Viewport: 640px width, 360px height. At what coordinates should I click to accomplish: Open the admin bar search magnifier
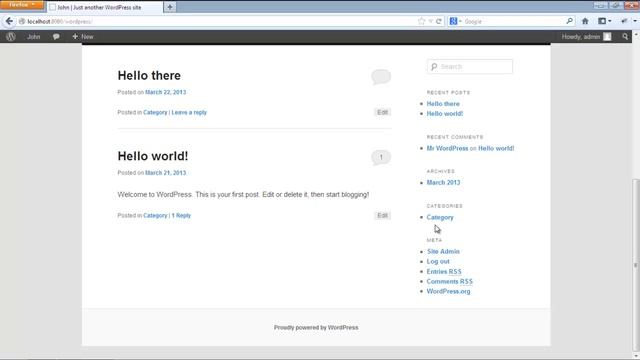click(x=625, y=37)
